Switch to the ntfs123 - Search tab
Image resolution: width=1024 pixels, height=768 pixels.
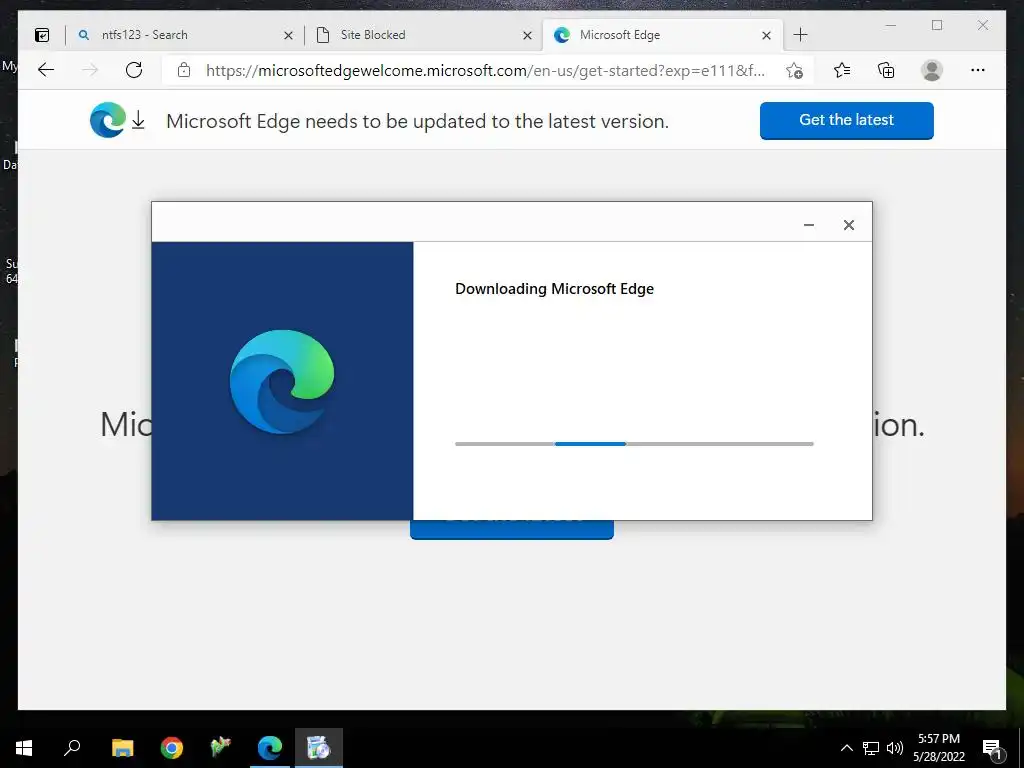click(183, 35)
